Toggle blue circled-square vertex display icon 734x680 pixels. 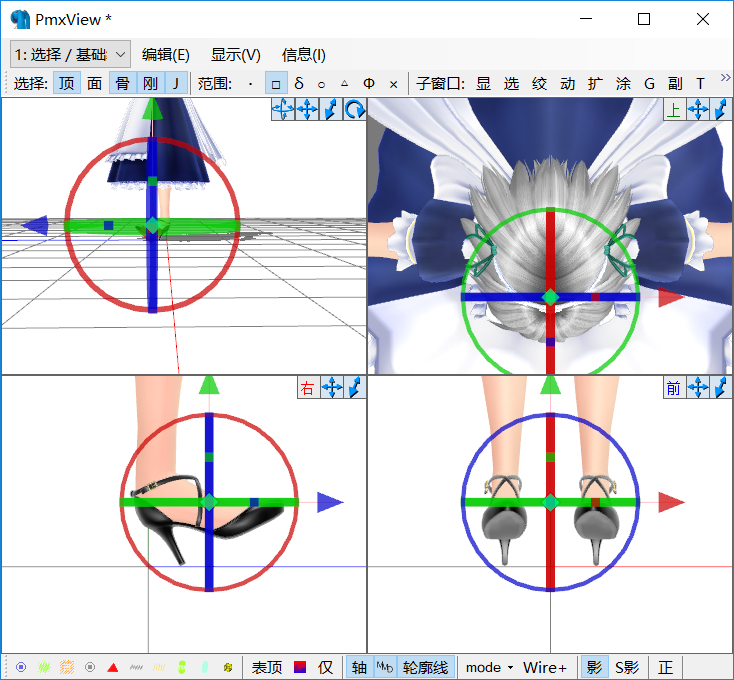point(21,667)
